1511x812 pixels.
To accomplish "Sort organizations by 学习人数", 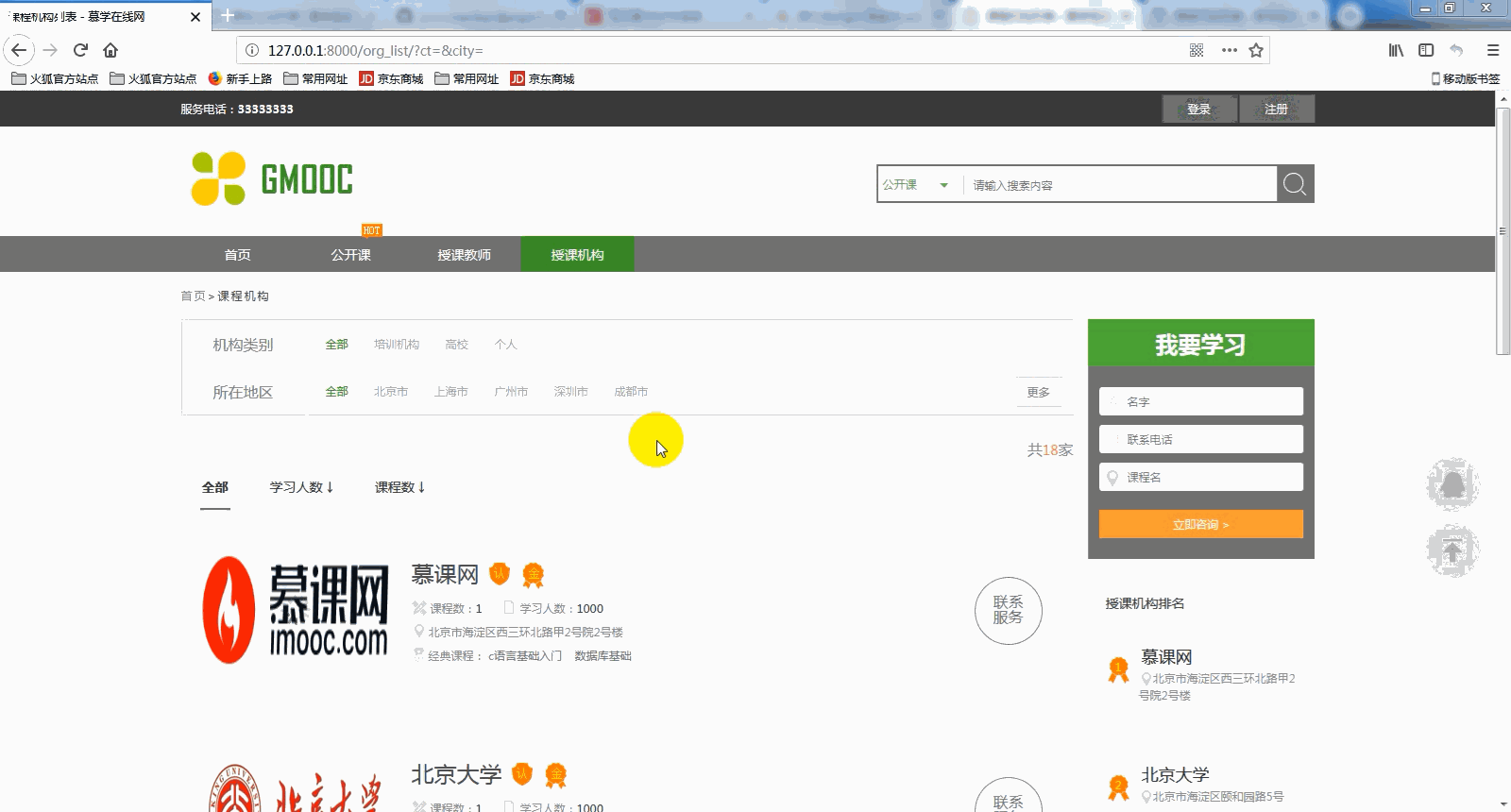I will pos(301,487).
